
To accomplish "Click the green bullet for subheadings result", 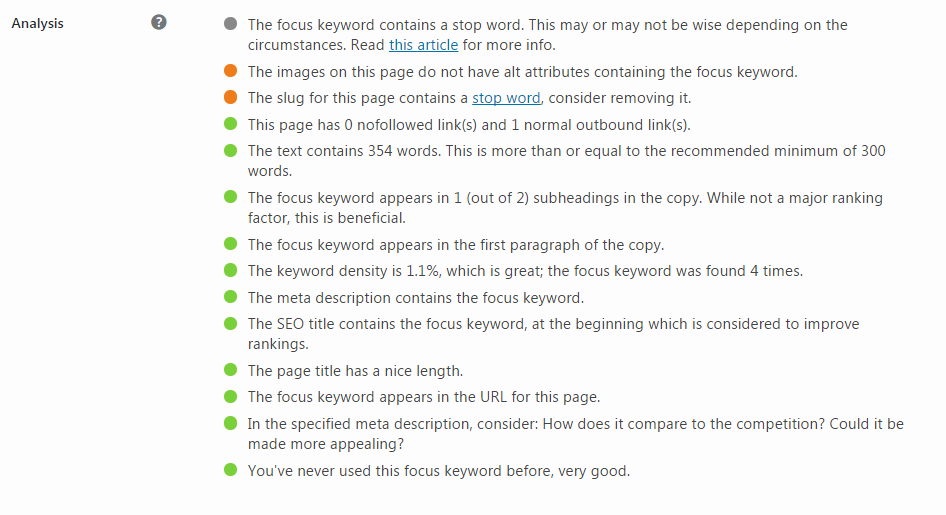I will pyautogui.click(x=230, y=197).
